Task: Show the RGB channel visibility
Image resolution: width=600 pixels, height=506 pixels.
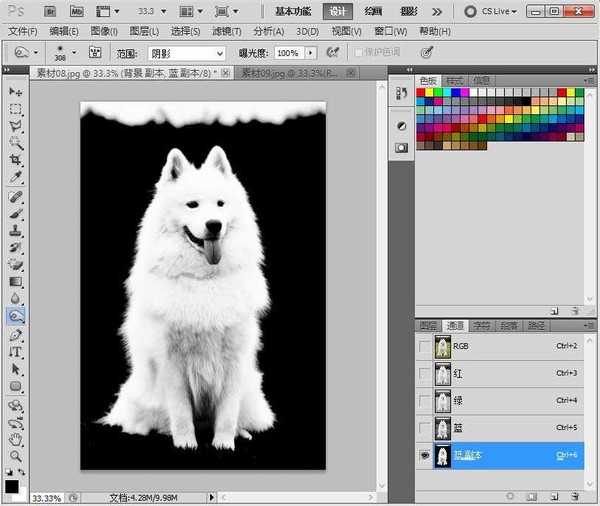Action: (427, 347)
